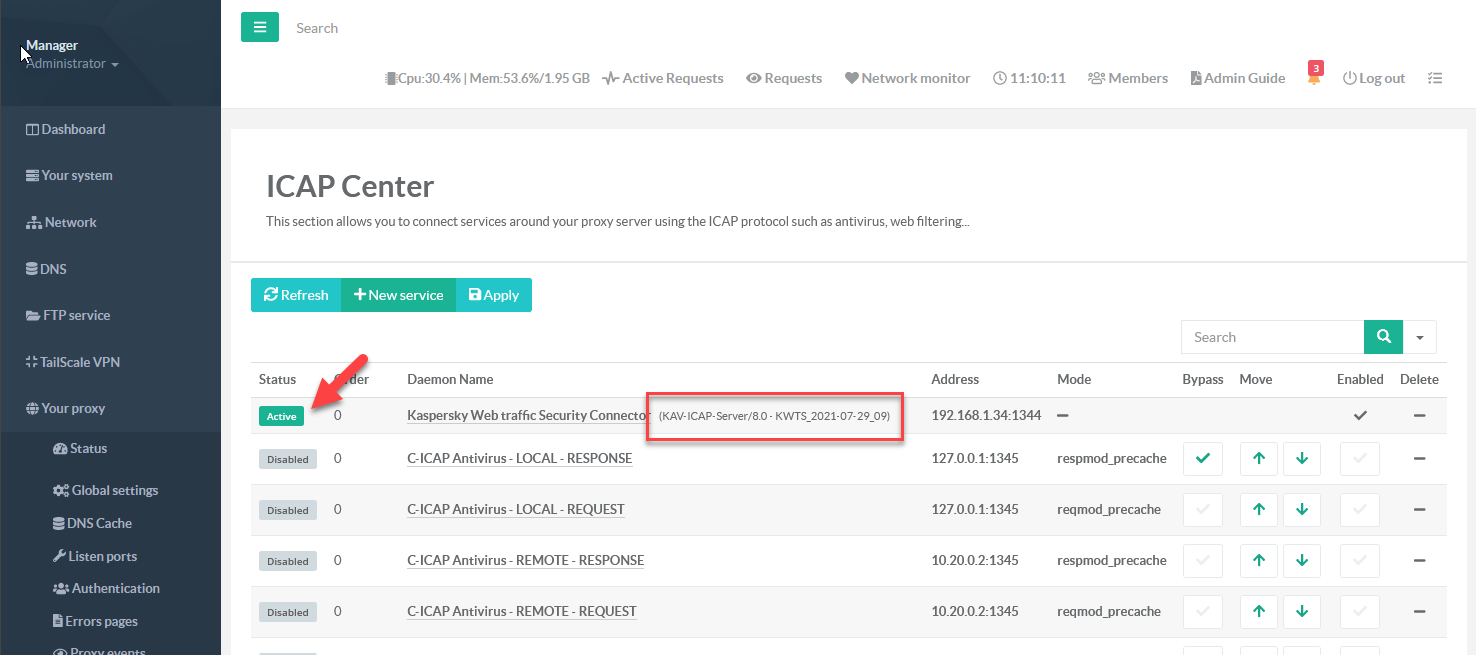This screenshot has width=1476, height=655.
Task: Click the green search magnifier button
Action: [1383, 337]
